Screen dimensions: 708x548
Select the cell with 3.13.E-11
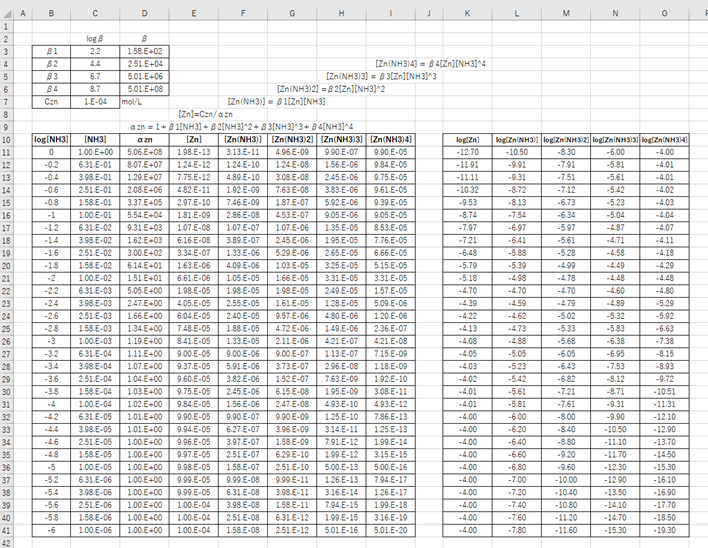coord(243,153)
